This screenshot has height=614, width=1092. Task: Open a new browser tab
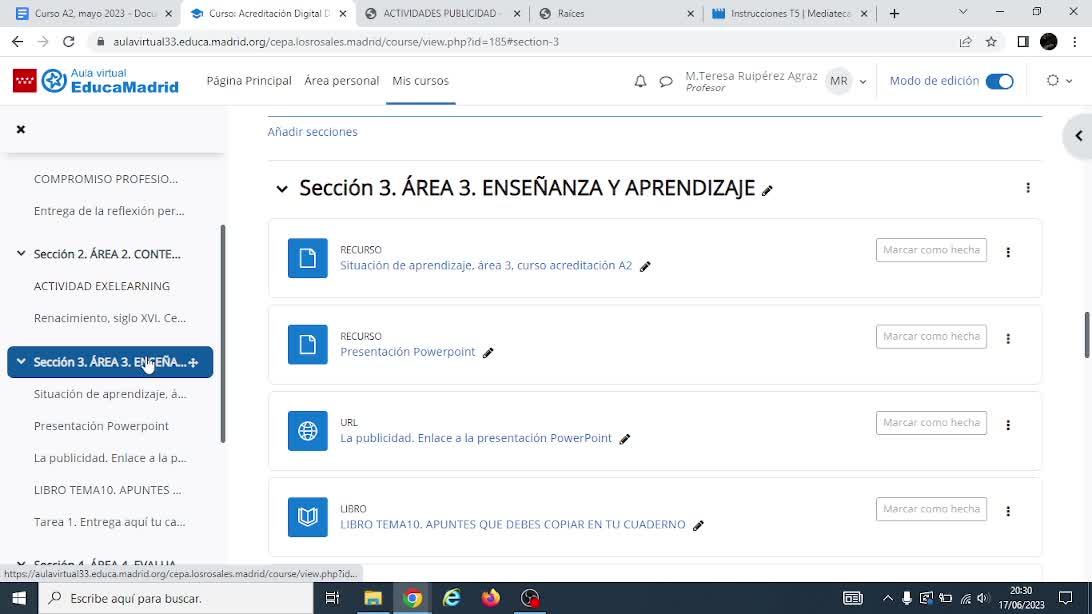[x=894, y=13]
